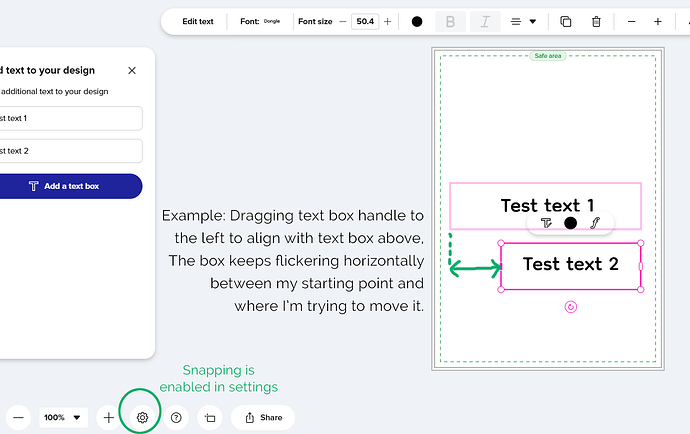The image size is (690, 434).
Task: Click the Test text 2 input field
Action: tap(70, 151)
